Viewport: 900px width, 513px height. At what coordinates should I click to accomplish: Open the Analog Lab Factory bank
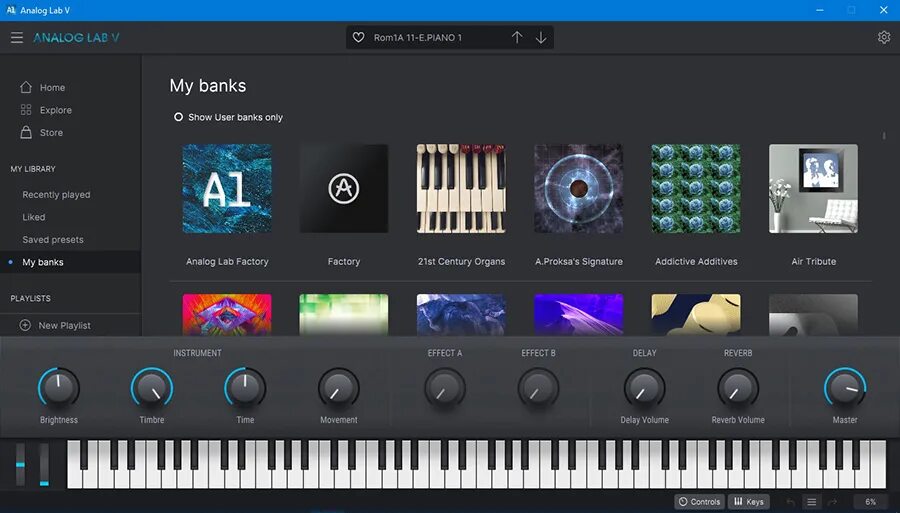[x=227, y=189]
